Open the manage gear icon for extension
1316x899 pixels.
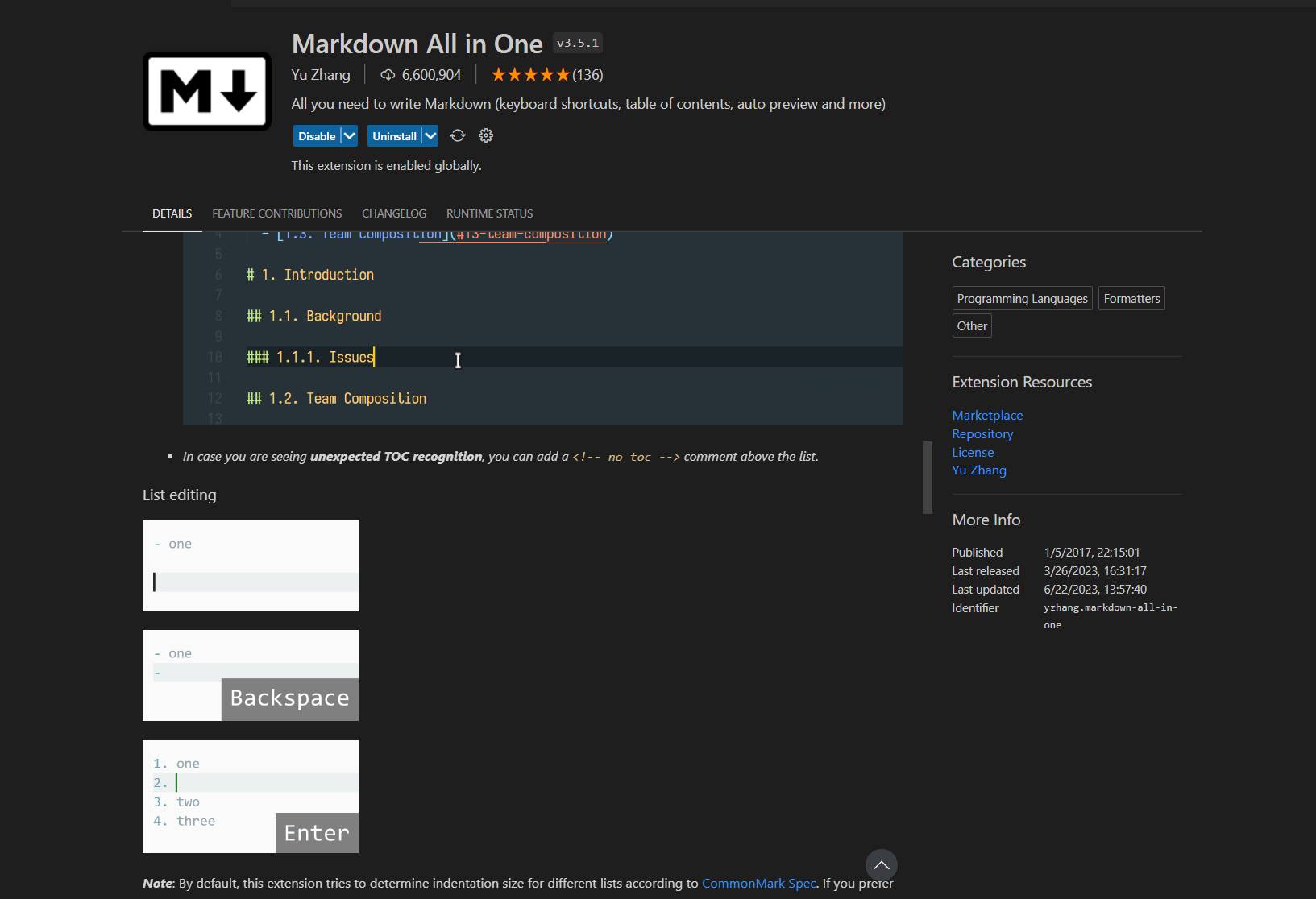tap(486, 135)
